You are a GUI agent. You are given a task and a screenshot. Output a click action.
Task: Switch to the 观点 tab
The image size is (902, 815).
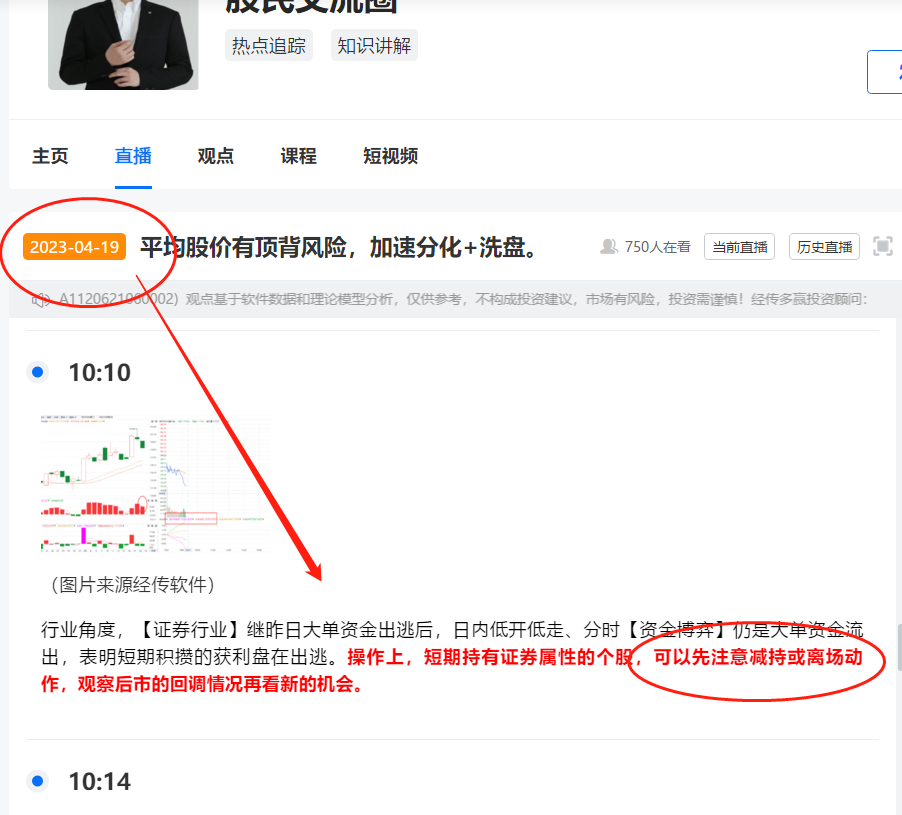tap(216, 156)
